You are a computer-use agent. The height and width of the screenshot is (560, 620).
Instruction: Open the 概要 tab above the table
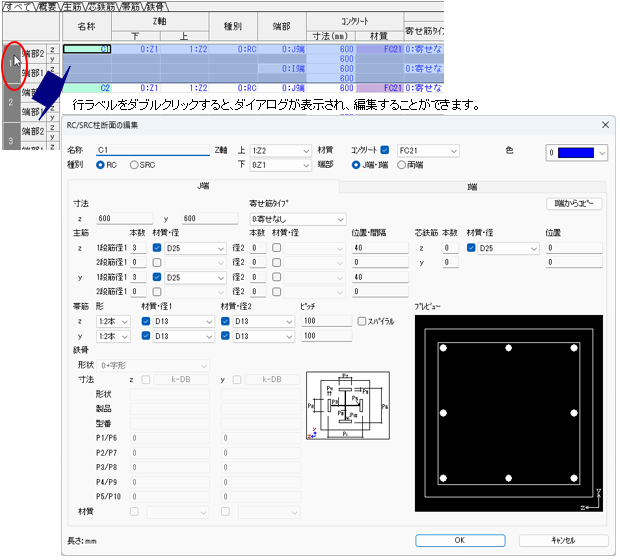[47, 7]
